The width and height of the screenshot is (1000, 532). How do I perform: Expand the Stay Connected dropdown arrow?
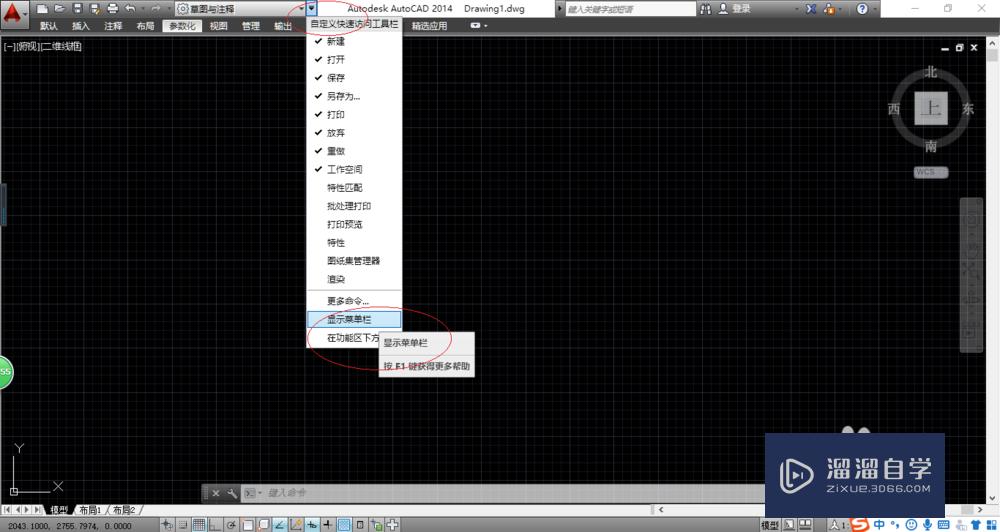[x=842, y=9]
